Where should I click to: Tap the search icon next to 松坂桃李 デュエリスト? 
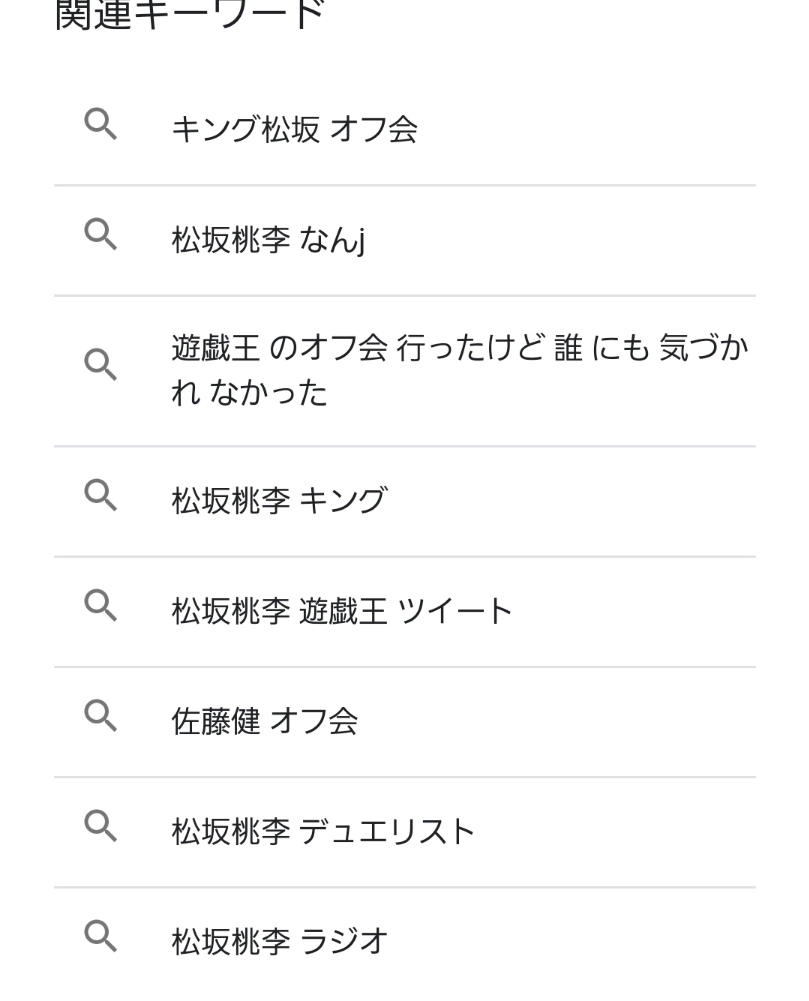pyautogui.click(x=100, y=826)
